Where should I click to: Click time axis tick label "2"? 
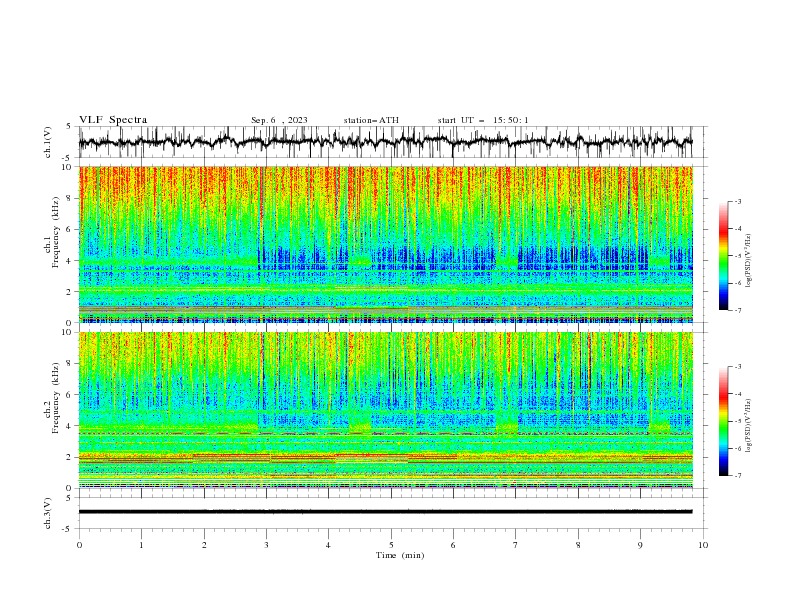[204, 545]
